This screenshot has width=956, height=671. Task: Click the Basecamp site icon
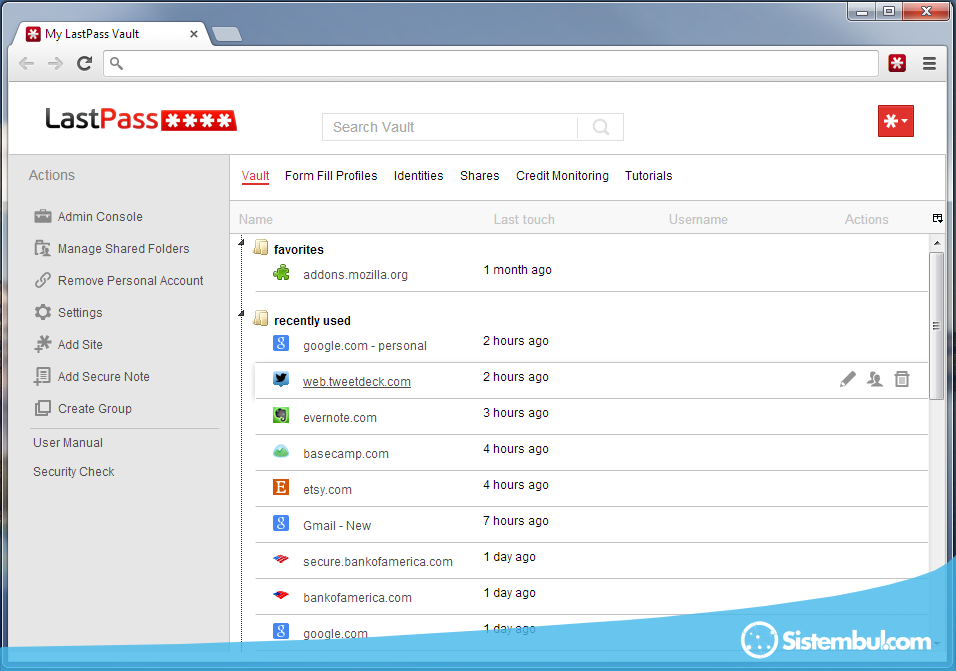coord(281,452)
